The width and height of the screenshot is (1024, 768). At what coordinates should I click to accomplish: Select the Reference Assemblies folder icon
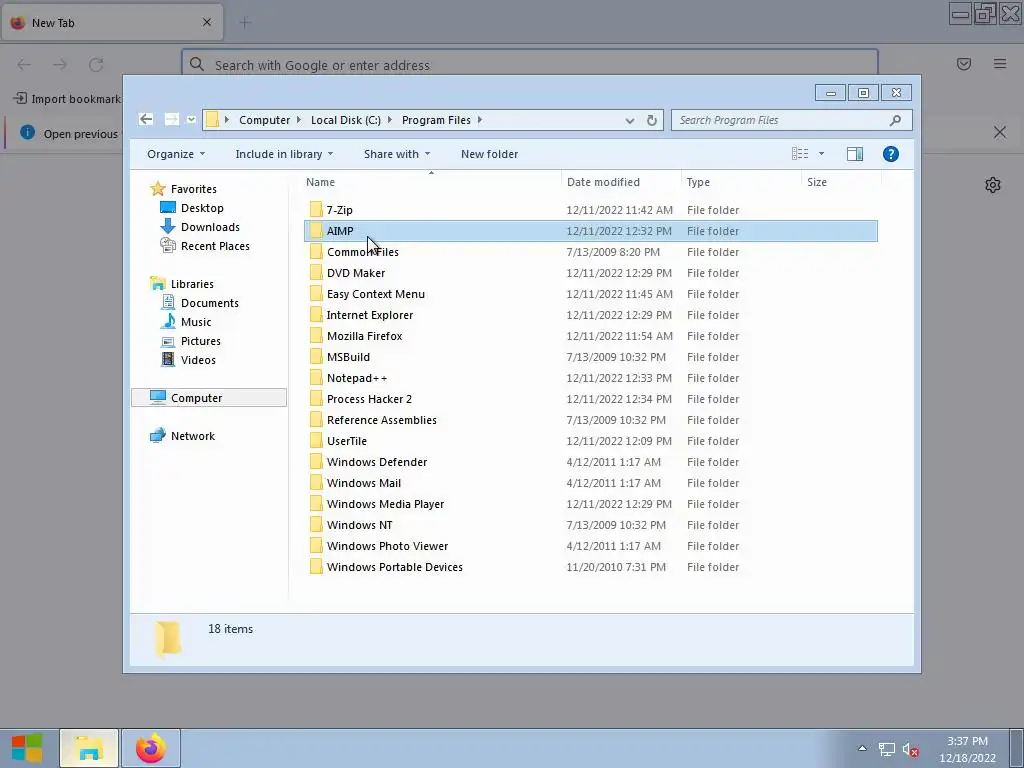click(x=316, y=420)
